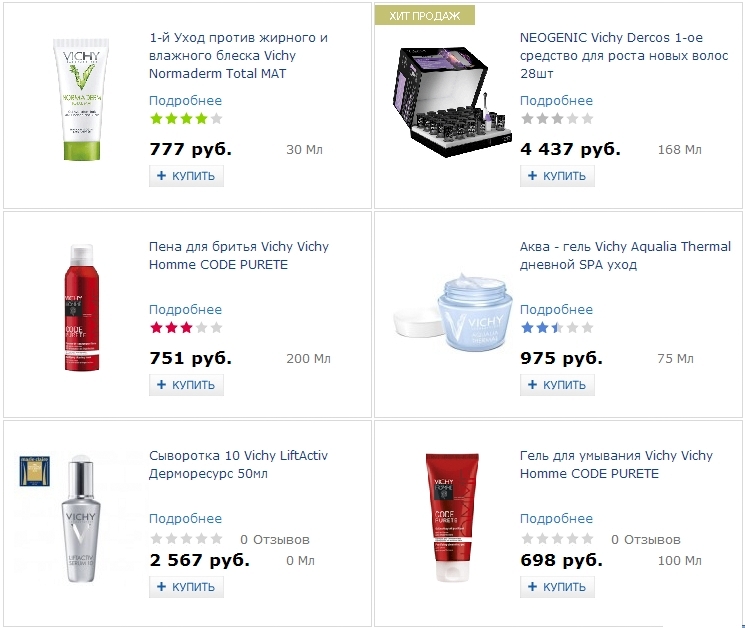
Task: Click the ХИТ ПРОДАЖ bestseller badge
Action: point(425,15)
